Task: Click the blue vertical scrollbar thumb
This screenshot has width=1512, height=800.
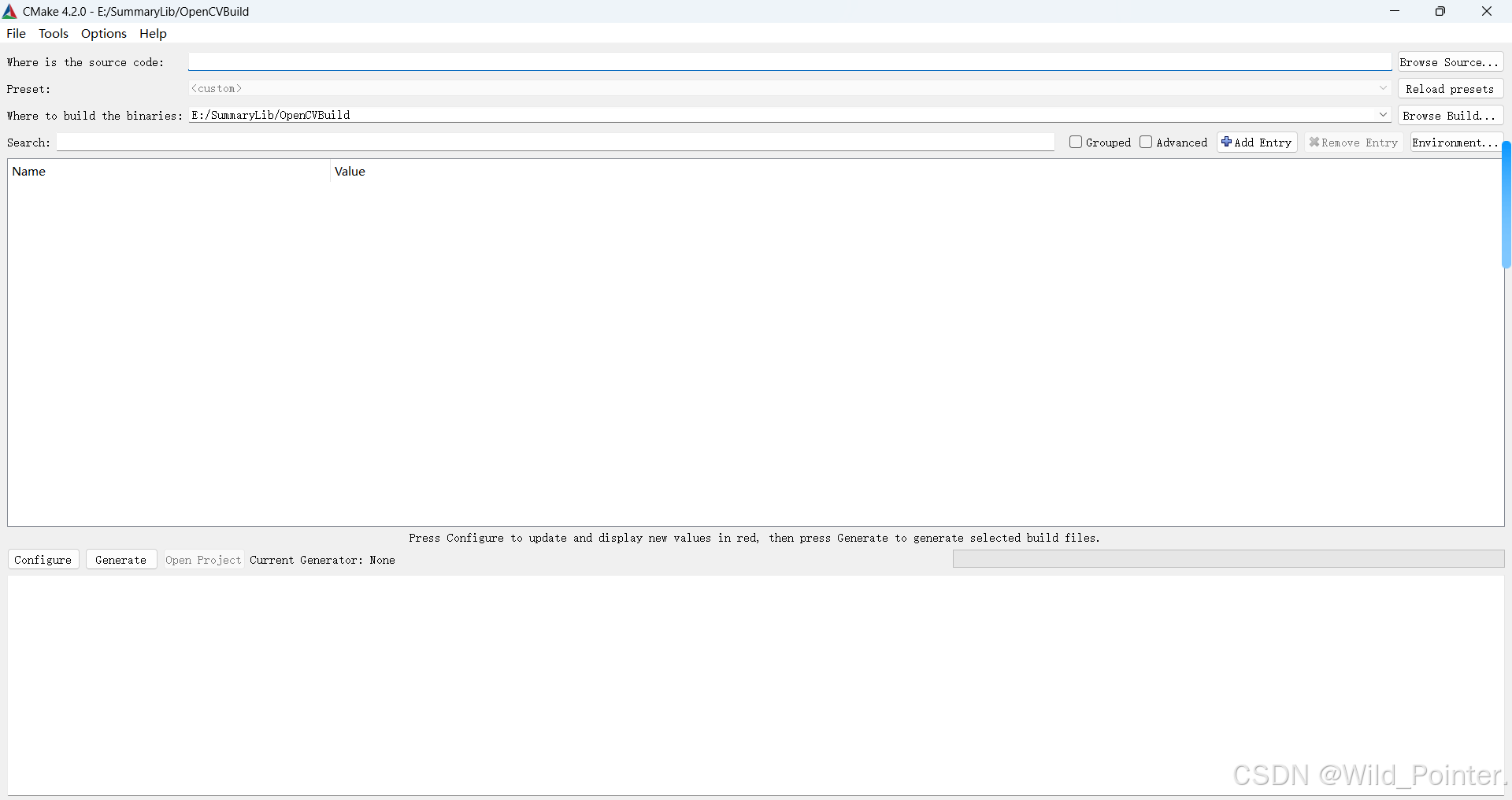Action: click(1506, 205)
